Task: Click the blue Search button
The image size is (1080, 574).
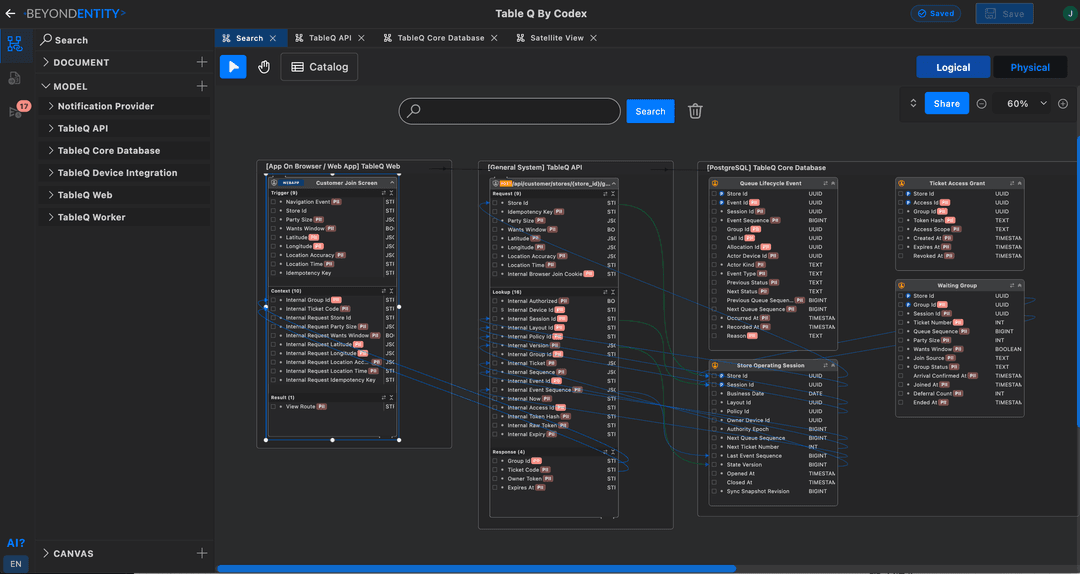Action: [650, 111]
